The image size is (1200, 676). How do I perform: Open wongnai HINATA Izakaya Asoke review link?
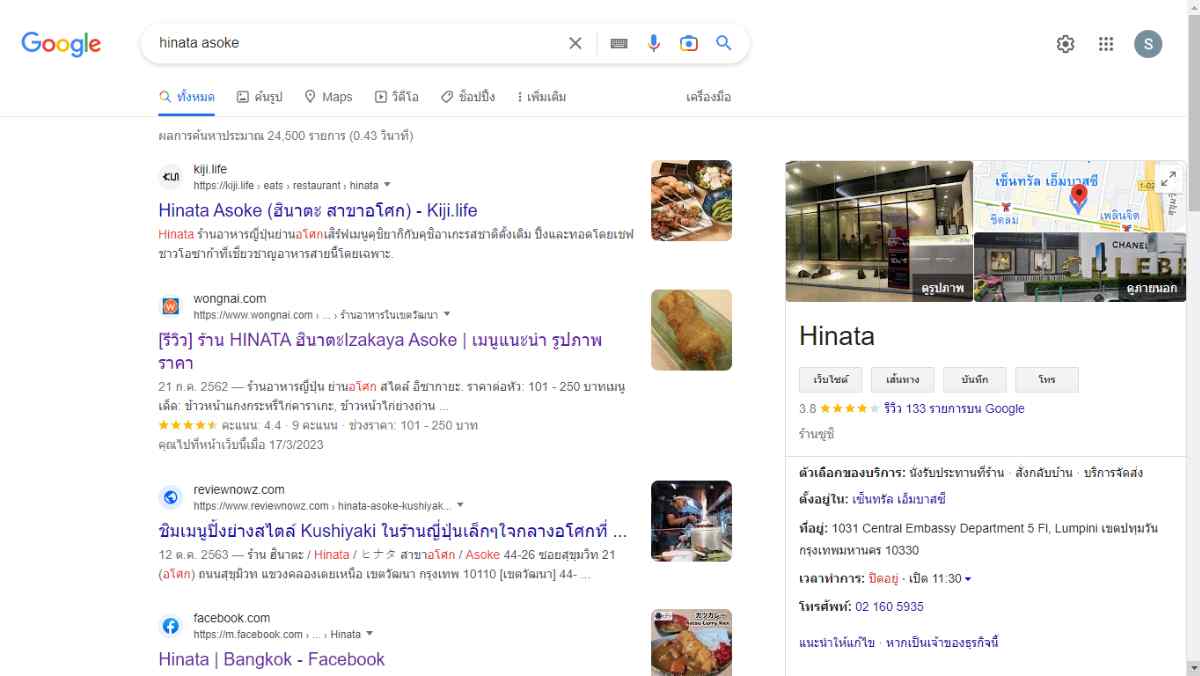(x=380, y=351)
